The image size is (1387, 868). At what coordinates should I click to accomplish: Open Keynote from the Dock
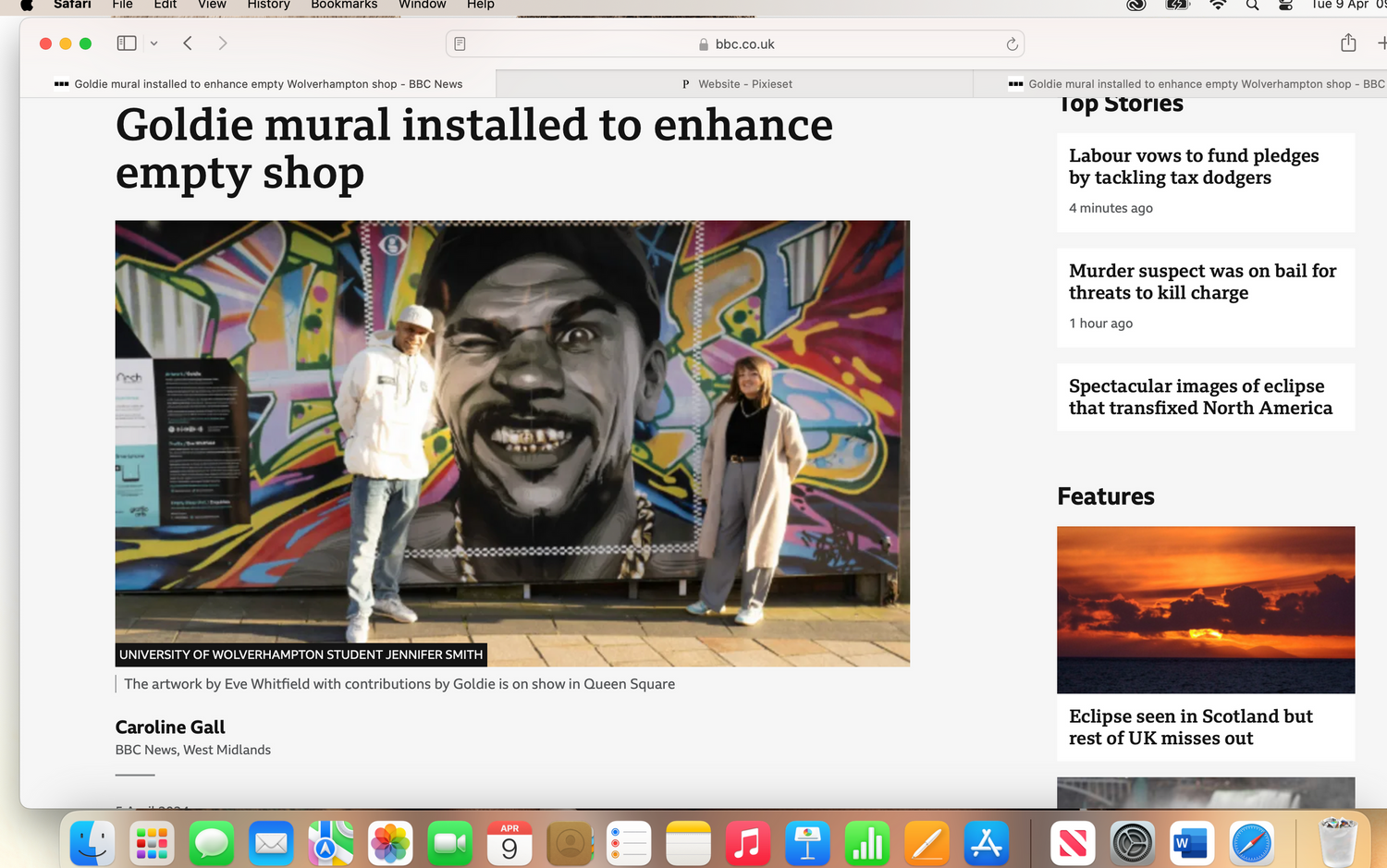[x=808, y=843]
